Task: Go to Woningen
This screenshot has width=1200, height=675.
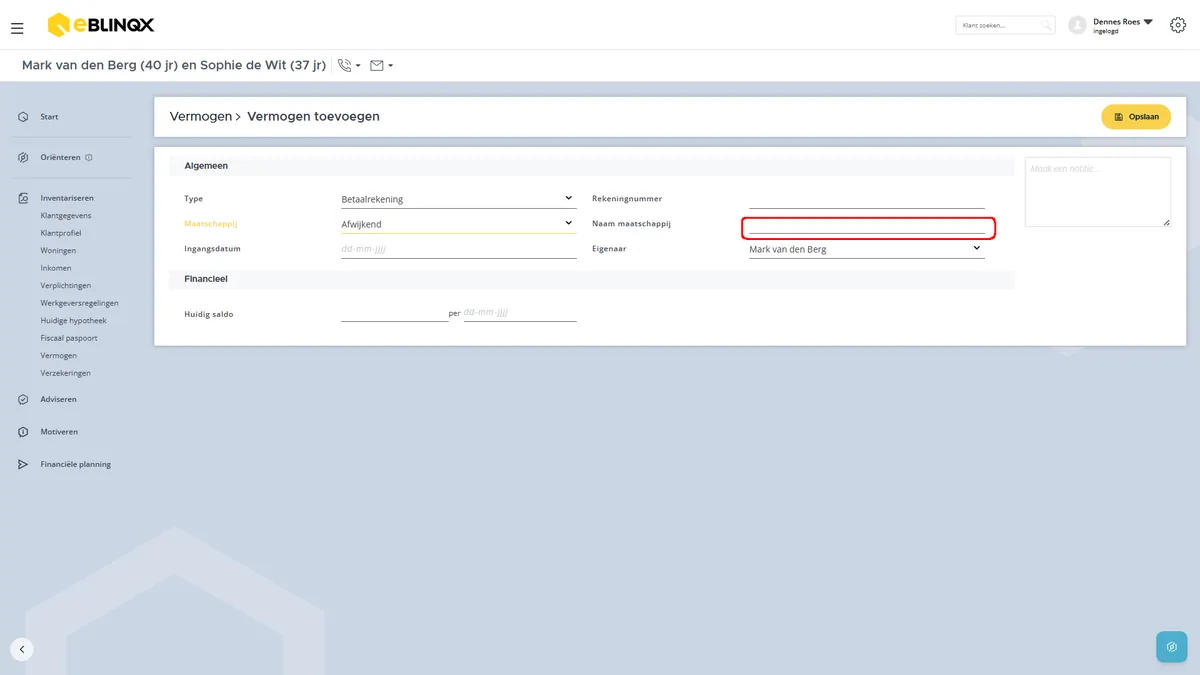Action: pyautogui.click(x=58, y=251)
